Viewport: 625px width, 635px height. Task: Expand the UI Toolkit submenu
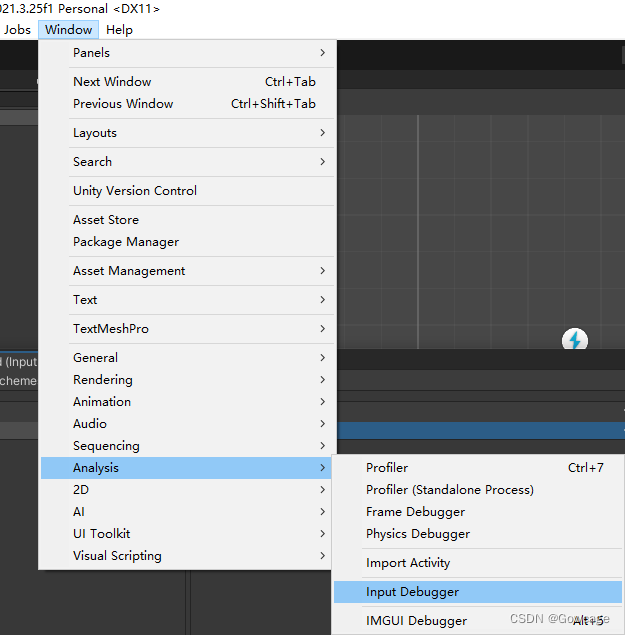click(x=186, y=534)
